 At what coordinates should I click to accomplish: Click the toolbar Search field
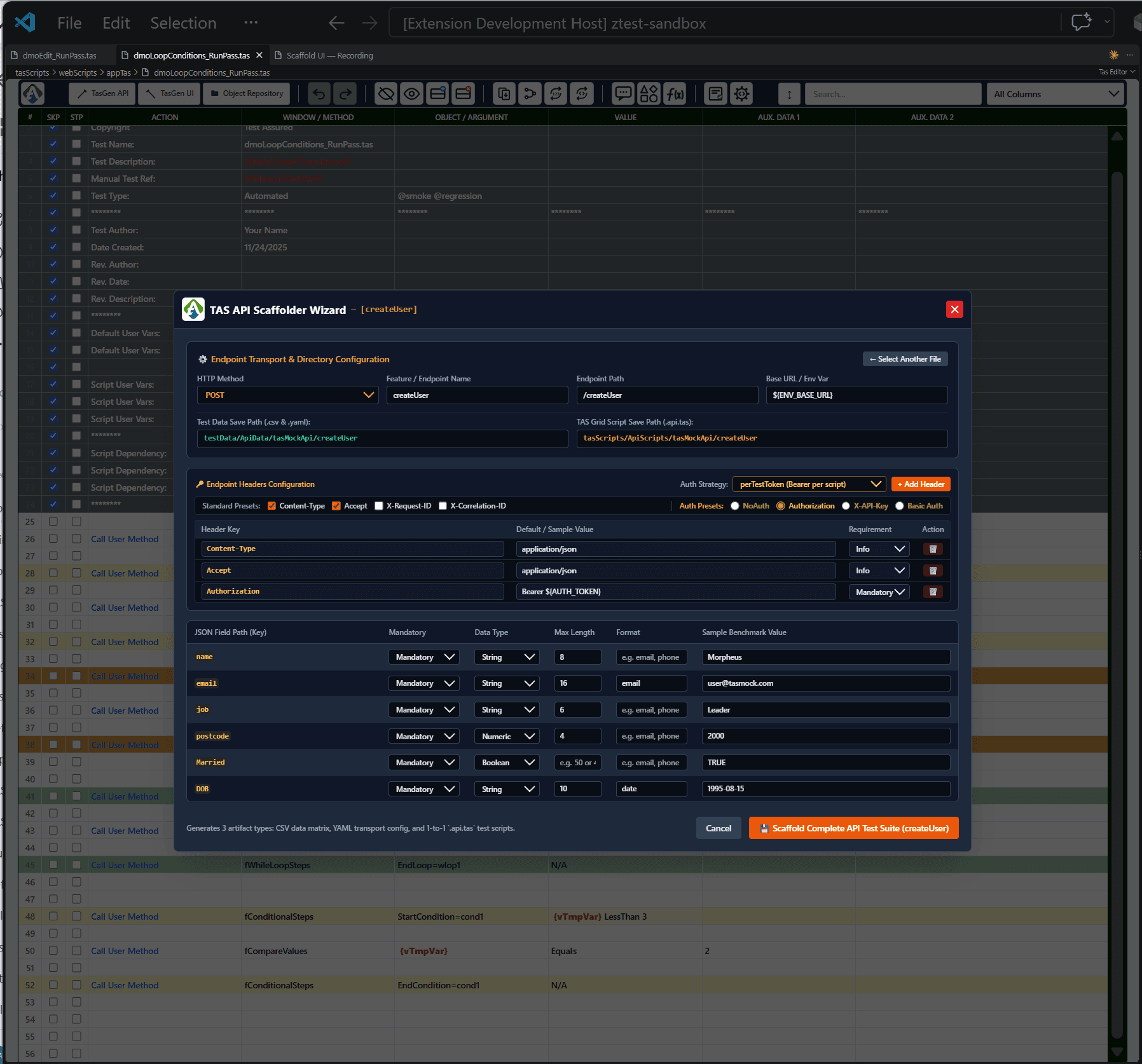(x=893, y=94)
